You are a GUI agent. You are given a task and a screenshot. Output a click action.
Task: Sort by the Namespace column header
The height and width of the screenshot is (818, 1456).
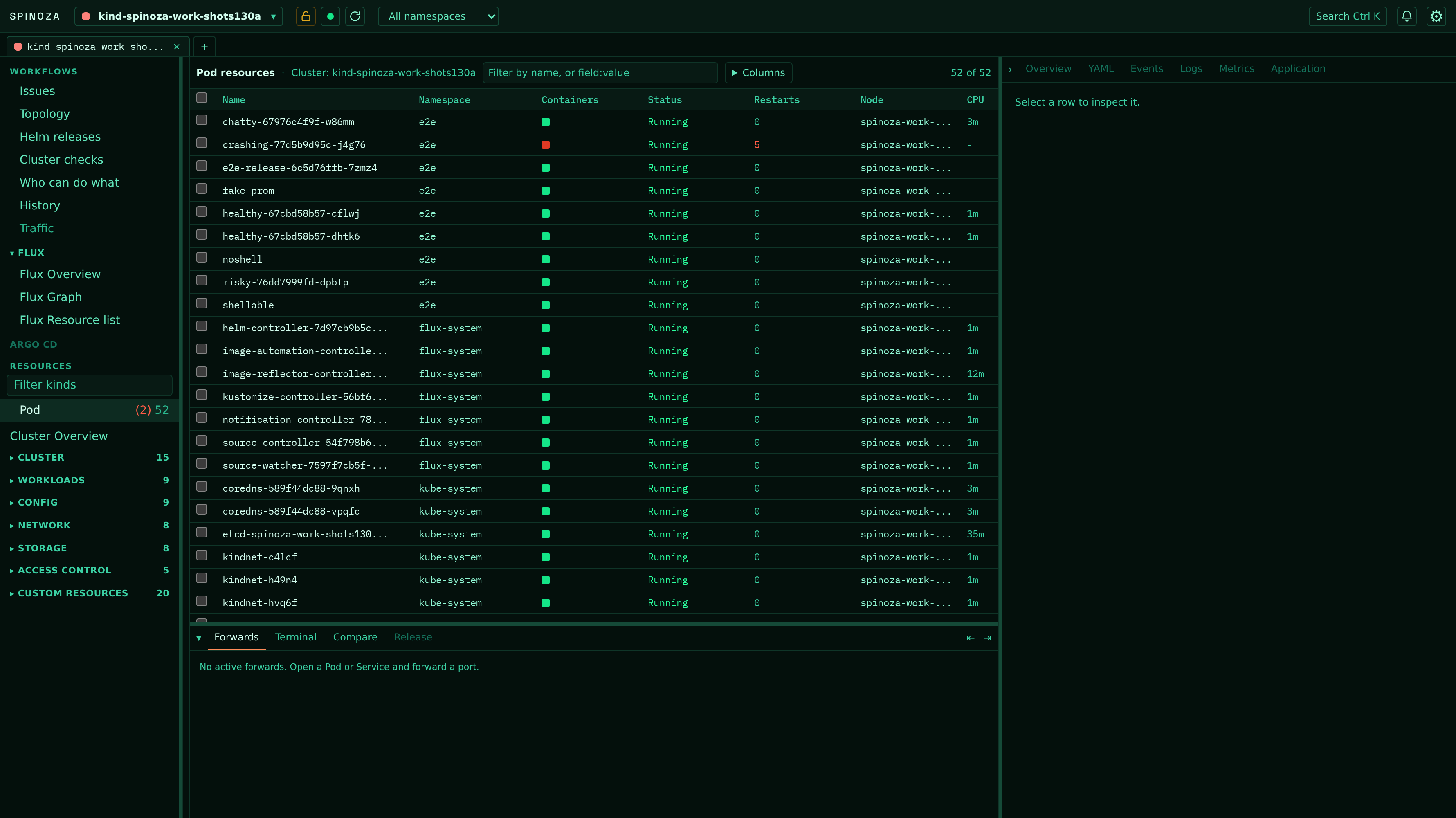[444, 100]
